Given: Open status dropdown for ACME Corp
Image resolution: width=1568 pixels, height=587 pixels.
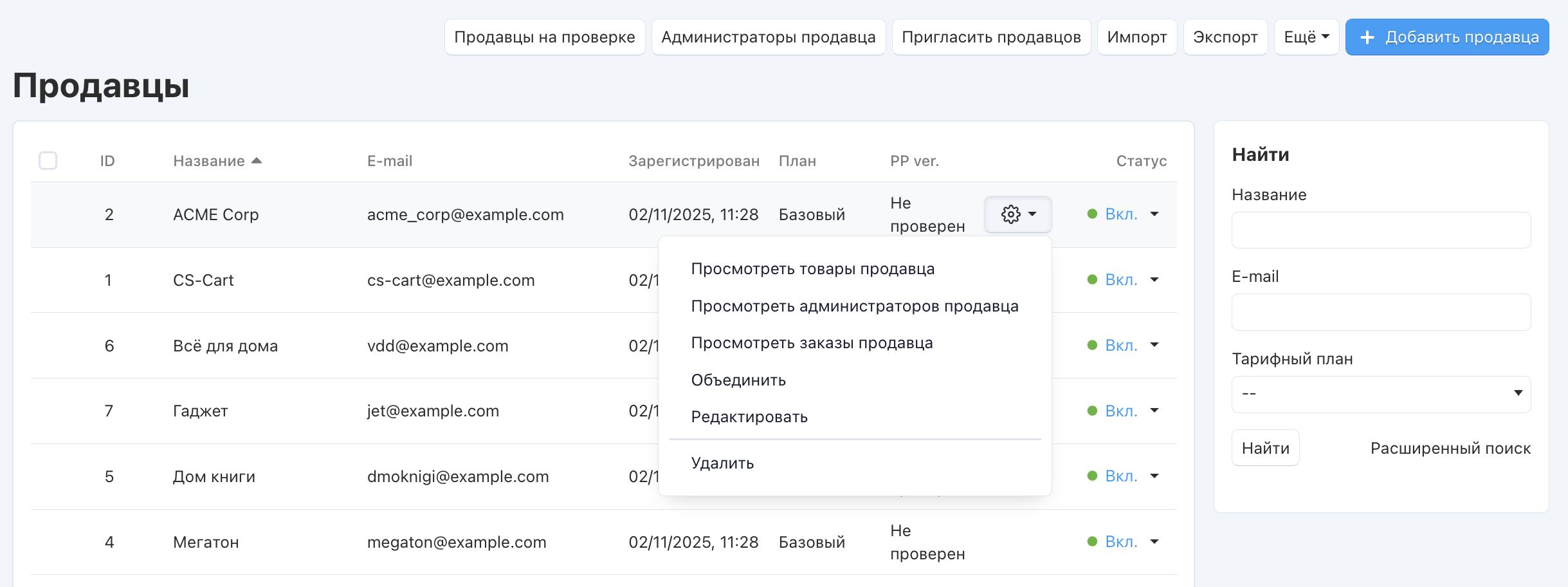Looking at the screenshot, I should (1154, 214).
